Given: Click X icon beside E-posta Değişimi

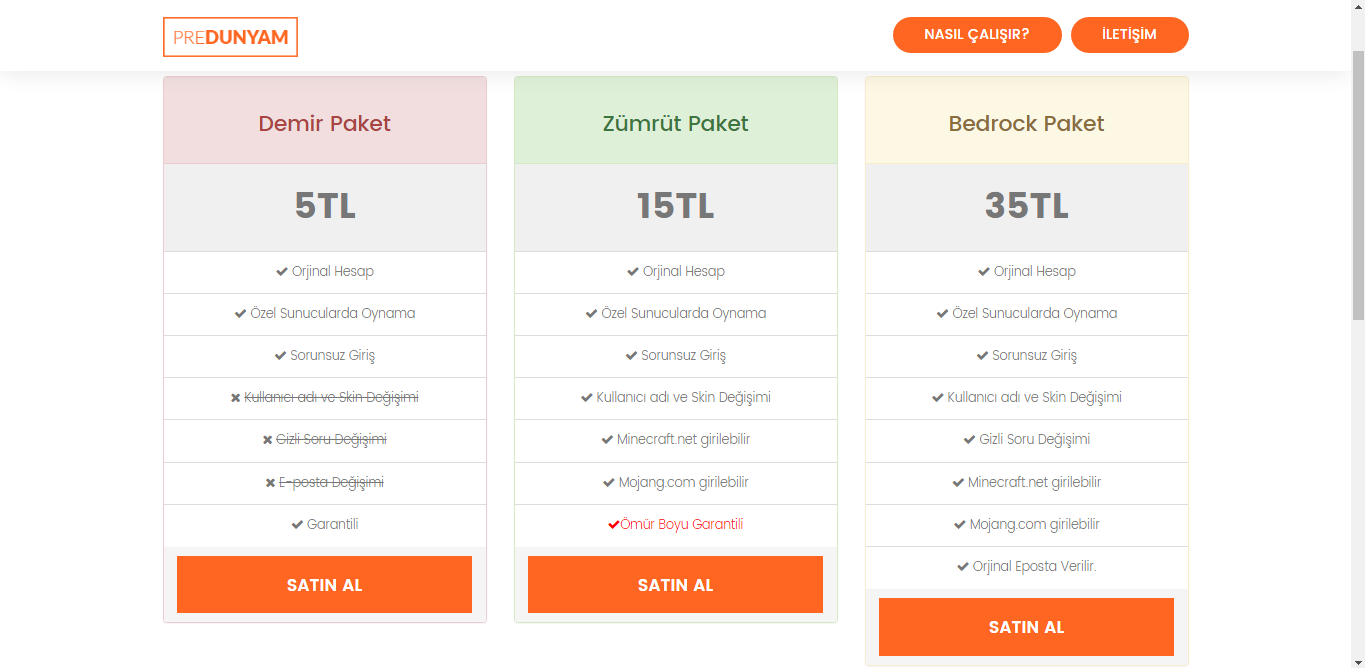Looking at the screenshot, I should [270, 483].
